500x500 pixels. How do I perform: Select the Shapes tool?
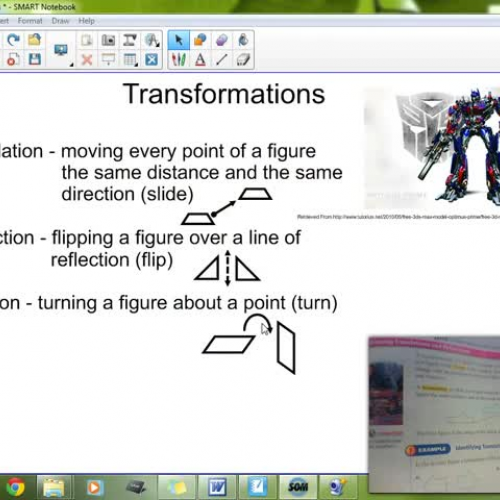[x=200, y=40]
